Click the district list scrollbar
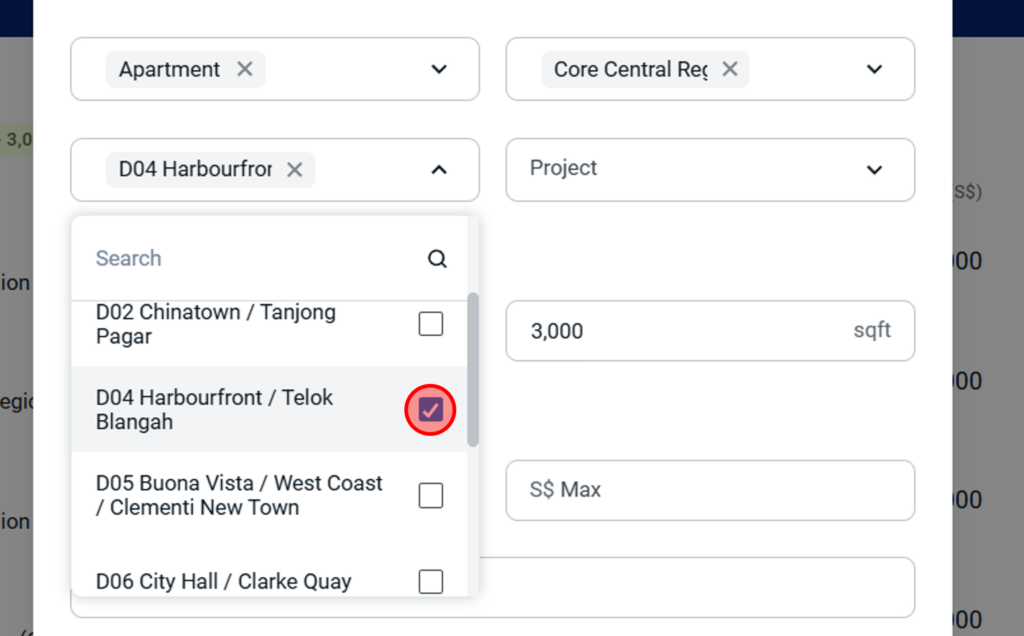The height and width of the screenshot is (636, 1024). click(x=473, y=370)
